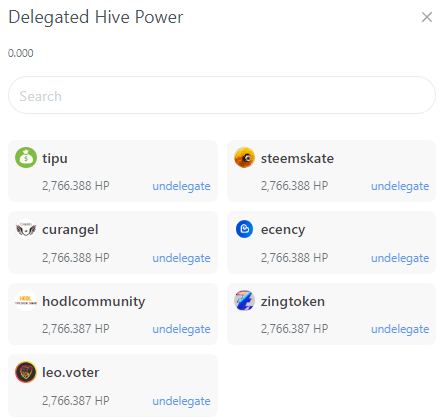The height and width of the screenshot is (420, 444).
Task: Open the zingtoken account name
Action: [293, 302]
